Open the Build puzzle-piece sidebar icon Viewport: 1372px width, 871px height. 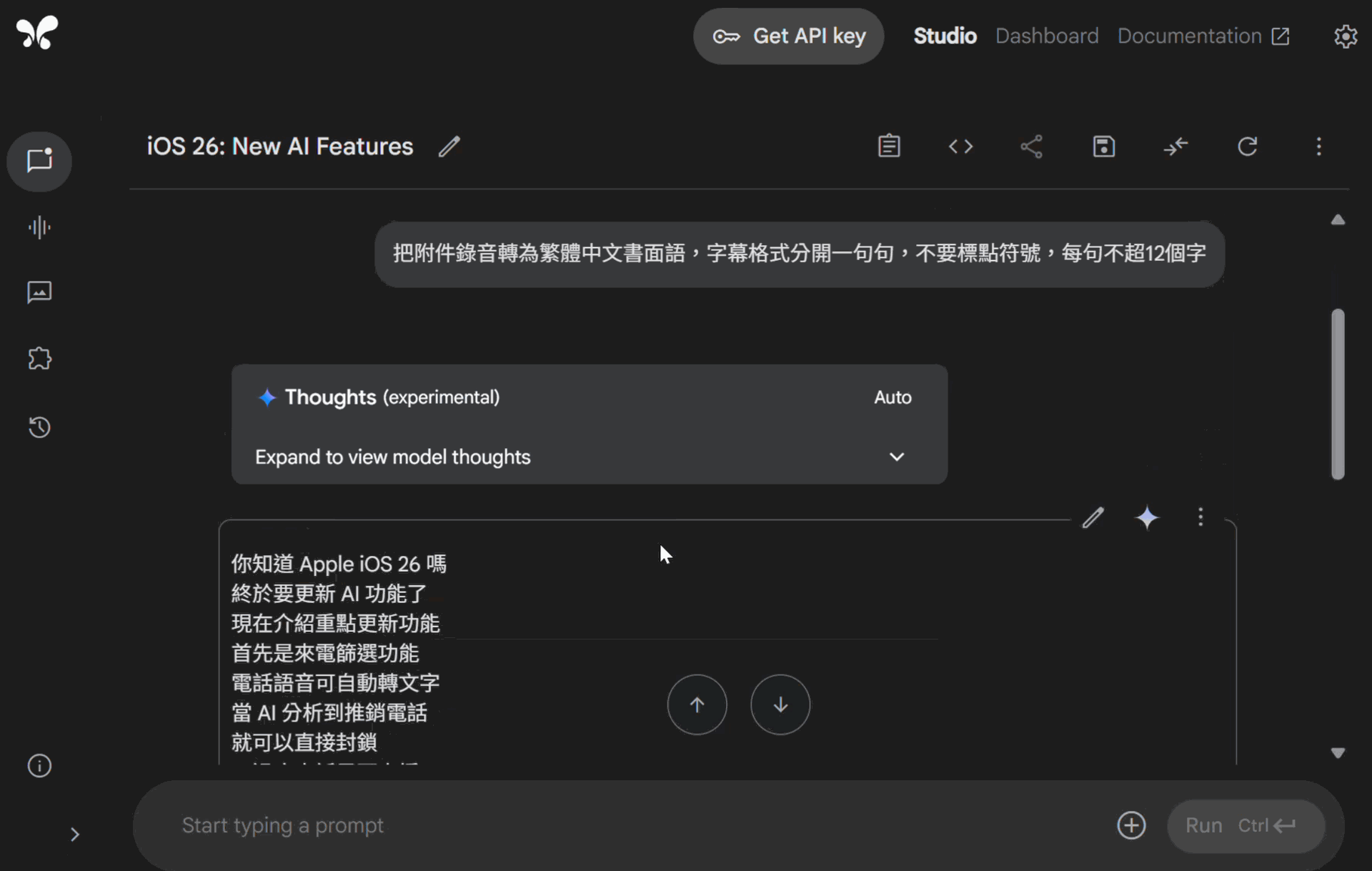(x=39, y=359)
